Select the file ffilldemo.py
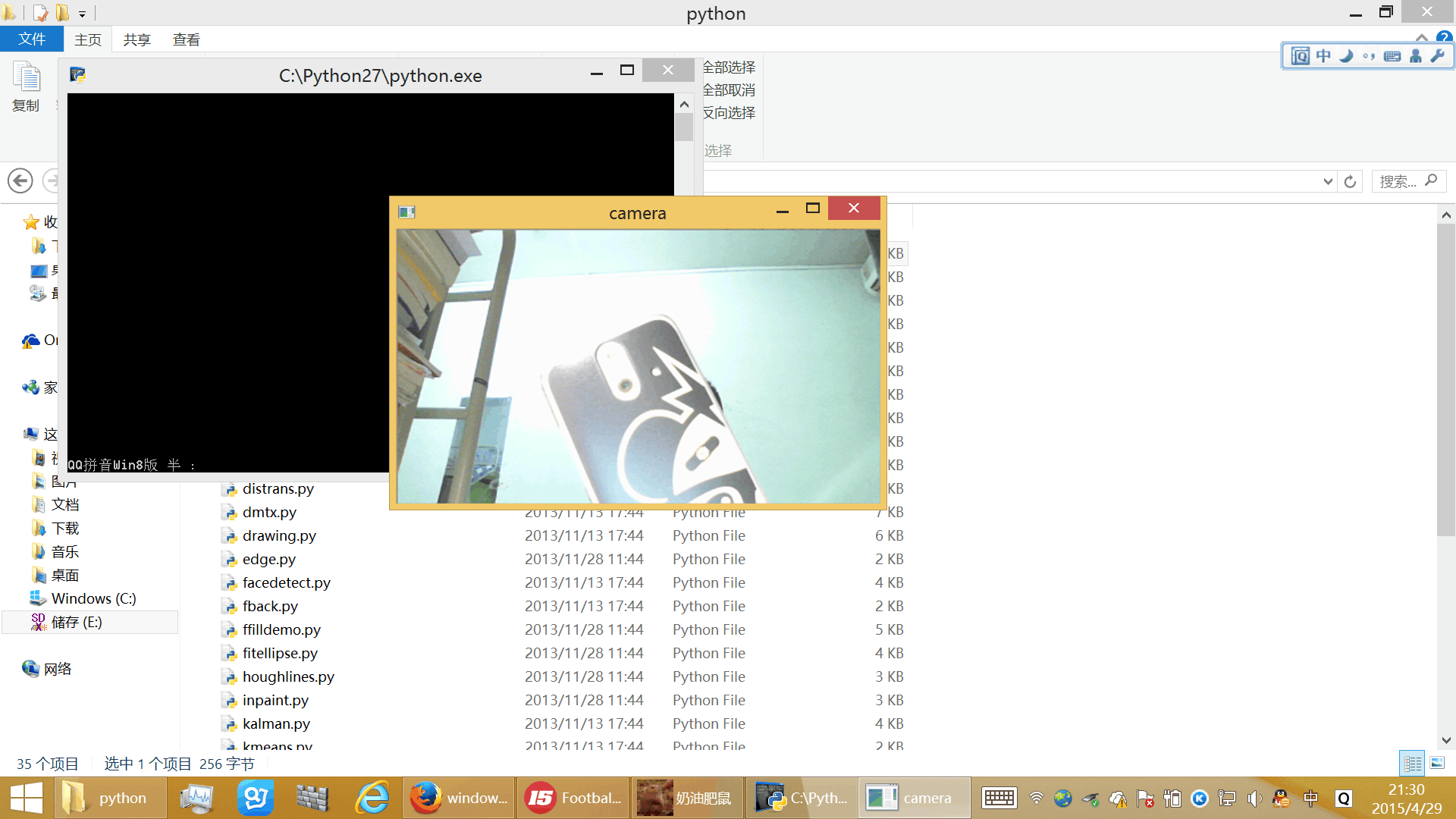The height and width of the screenshot is (819, 1456). (281, 630)
